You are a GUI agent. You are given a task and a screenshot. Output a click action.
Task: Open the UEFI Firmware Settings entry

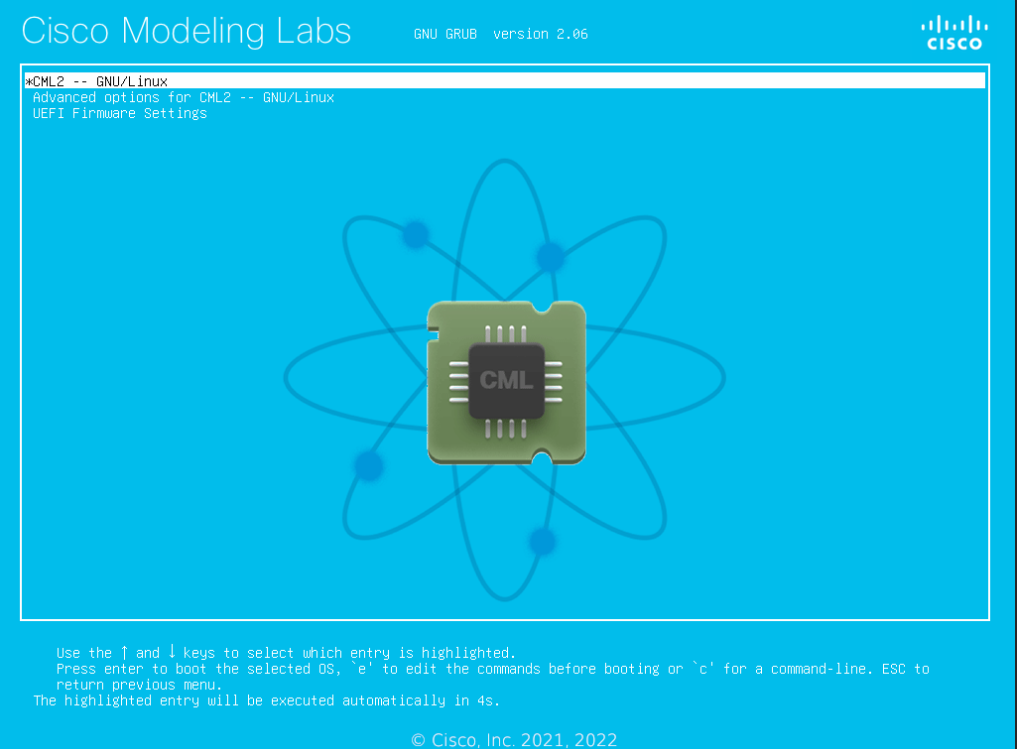[120, 113]
